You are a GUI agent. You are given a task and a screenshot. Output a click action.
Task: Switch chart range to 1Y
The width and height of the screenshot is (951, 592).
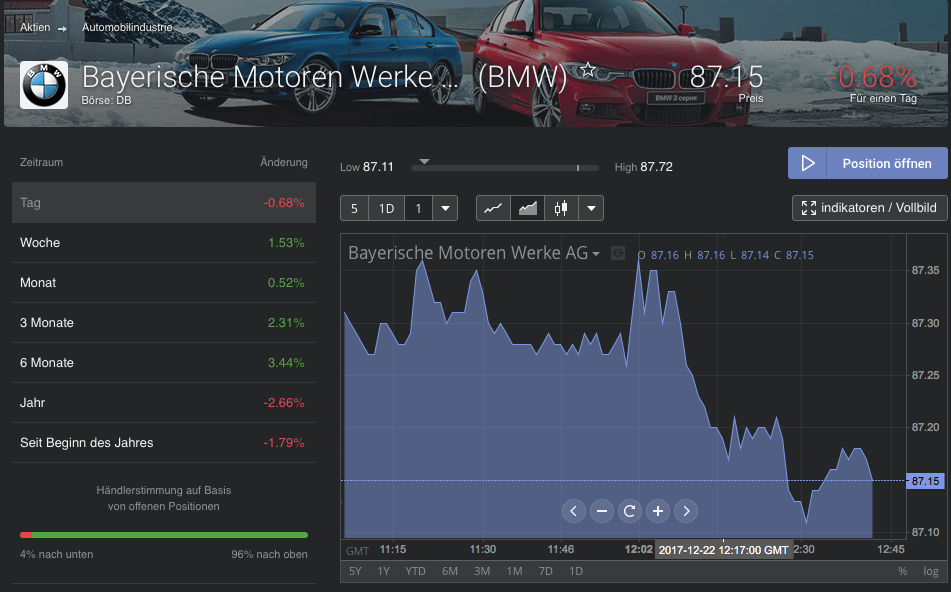(383, 571)
